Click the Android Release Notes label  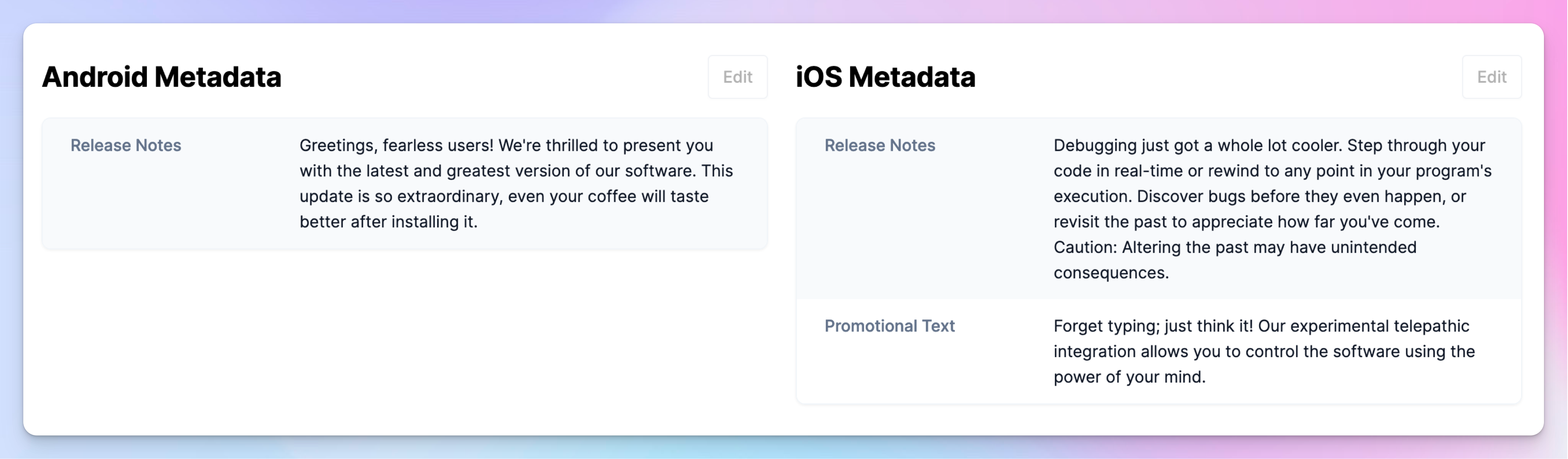click(x=126, y=145)
